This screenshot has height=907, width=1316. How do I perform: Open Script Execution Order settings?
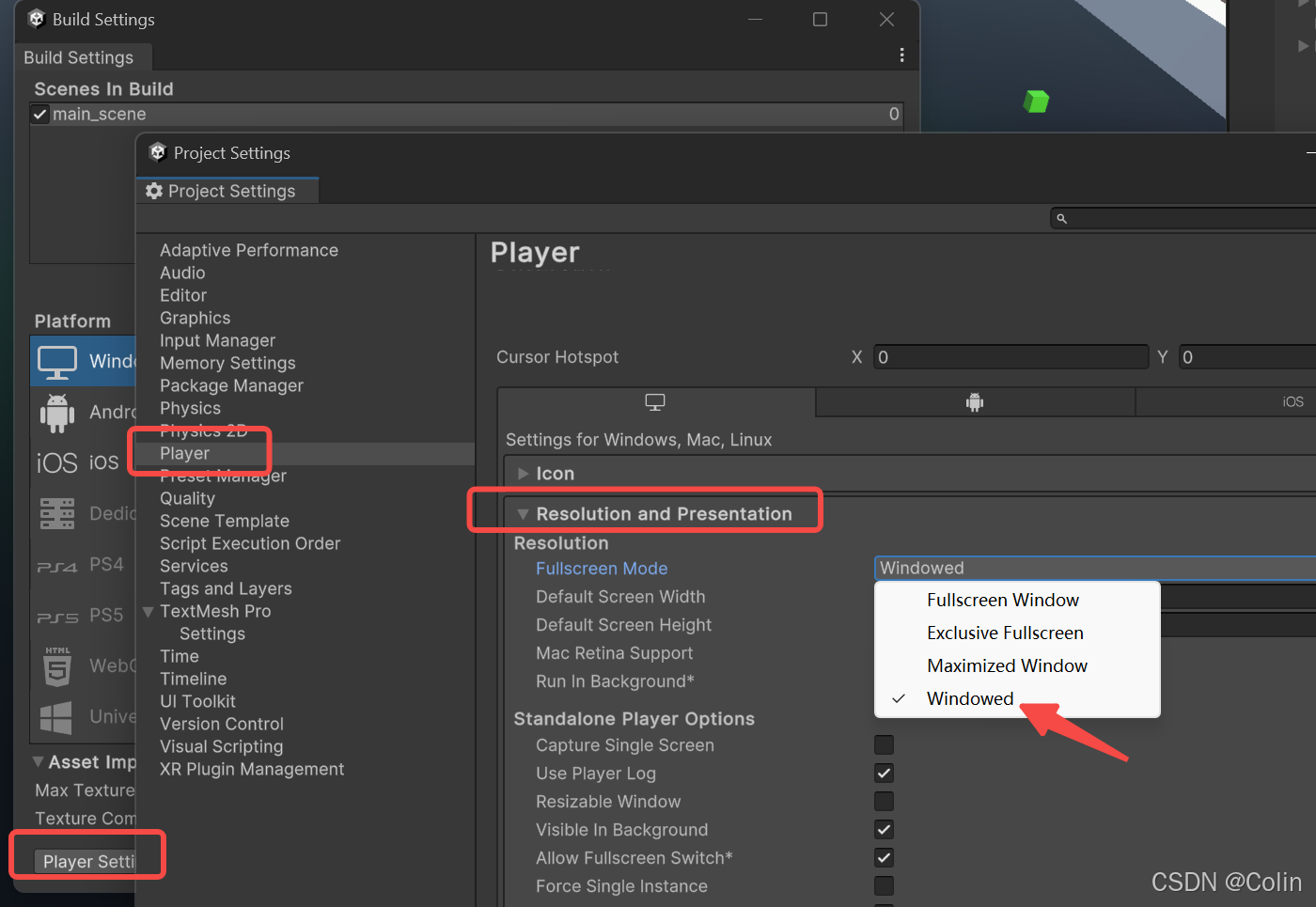[x=250, y=544]
